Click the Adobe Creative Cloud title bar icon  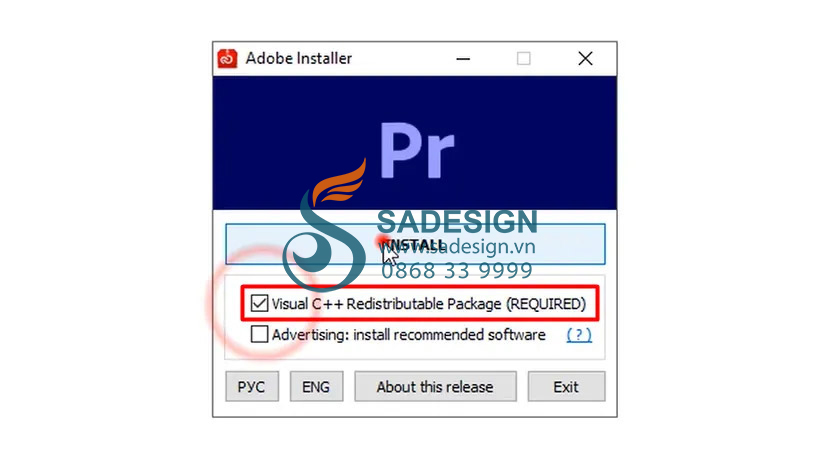pos(227,59)
